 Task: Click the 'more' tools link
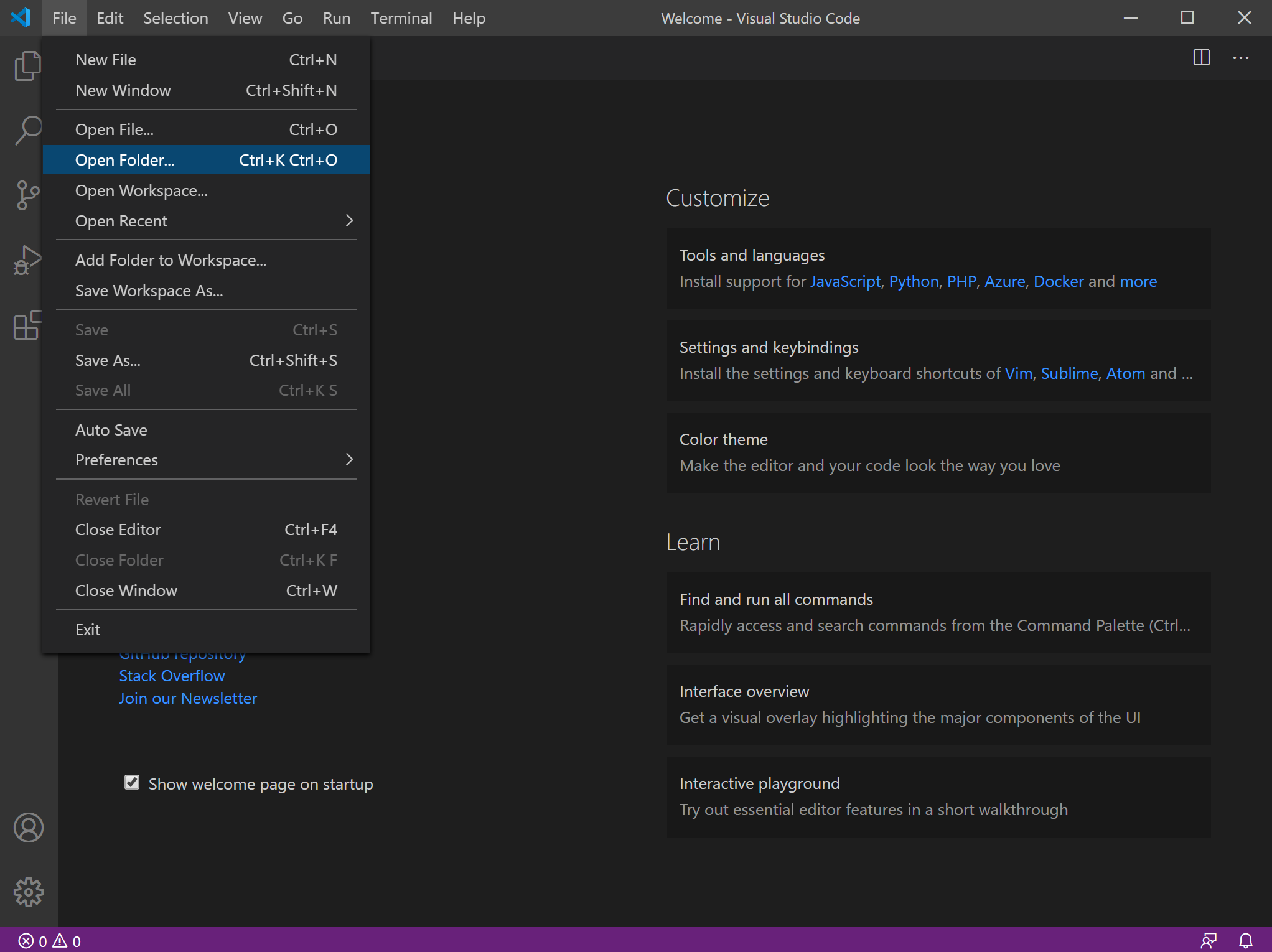pyautogui.click(x=1138, y=281)
